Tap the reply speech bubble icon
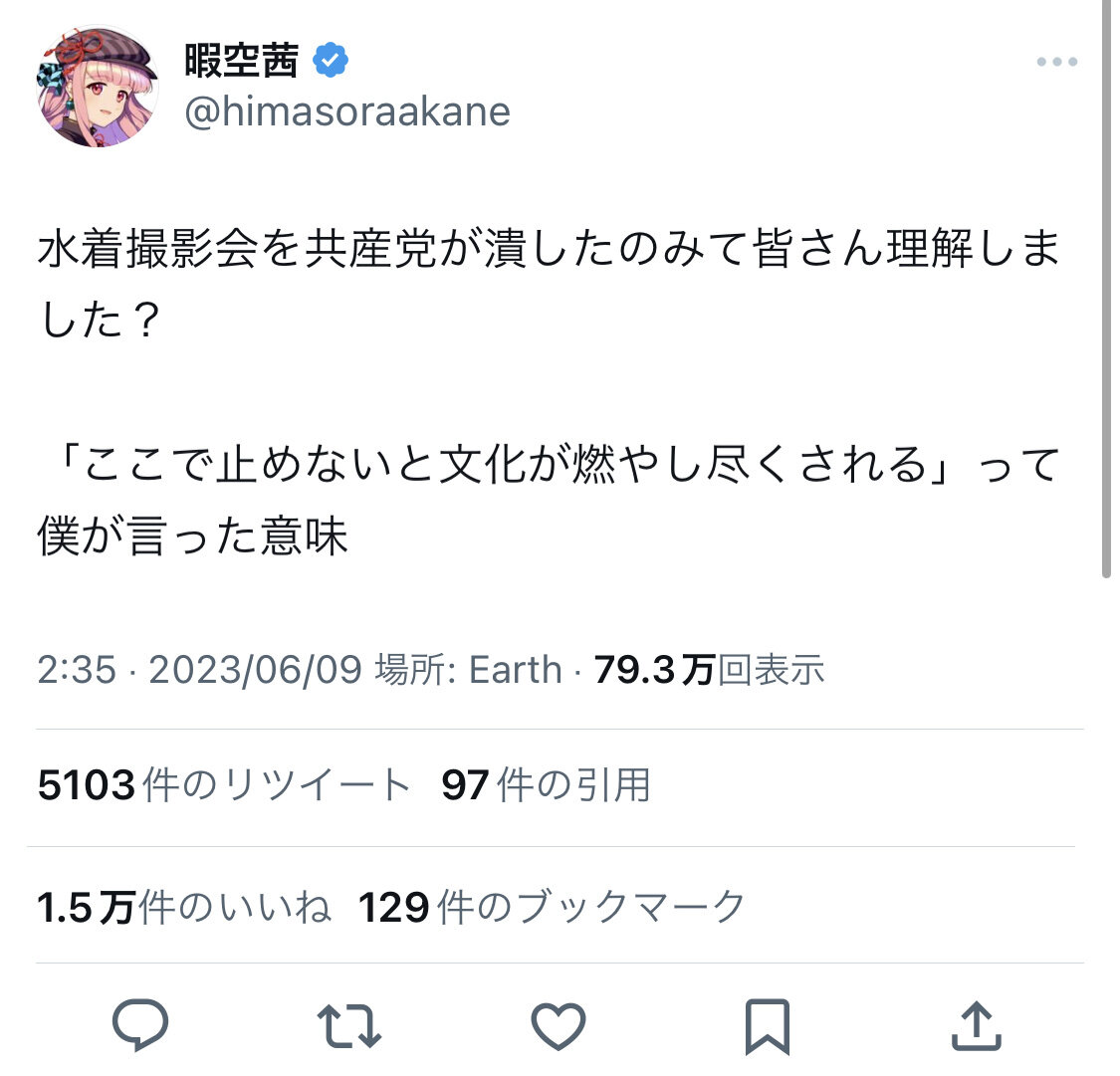 [x=140, y=1024]
